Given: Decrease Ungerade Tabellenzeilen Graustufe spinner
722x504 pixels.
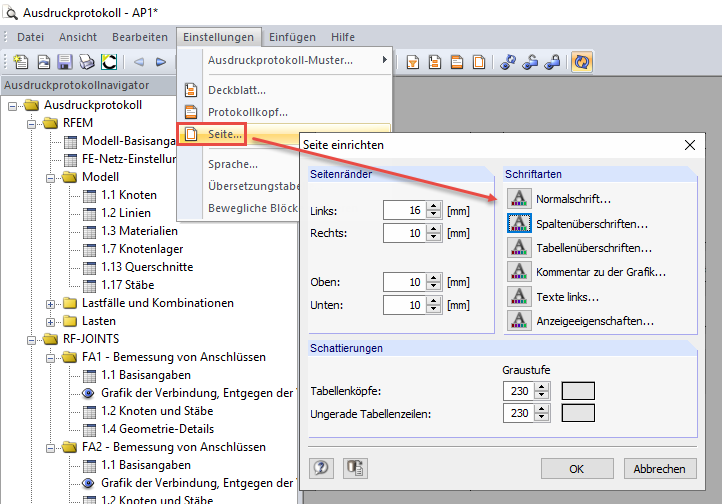Looking at the screenshot, I should click(x=542, y=417).
